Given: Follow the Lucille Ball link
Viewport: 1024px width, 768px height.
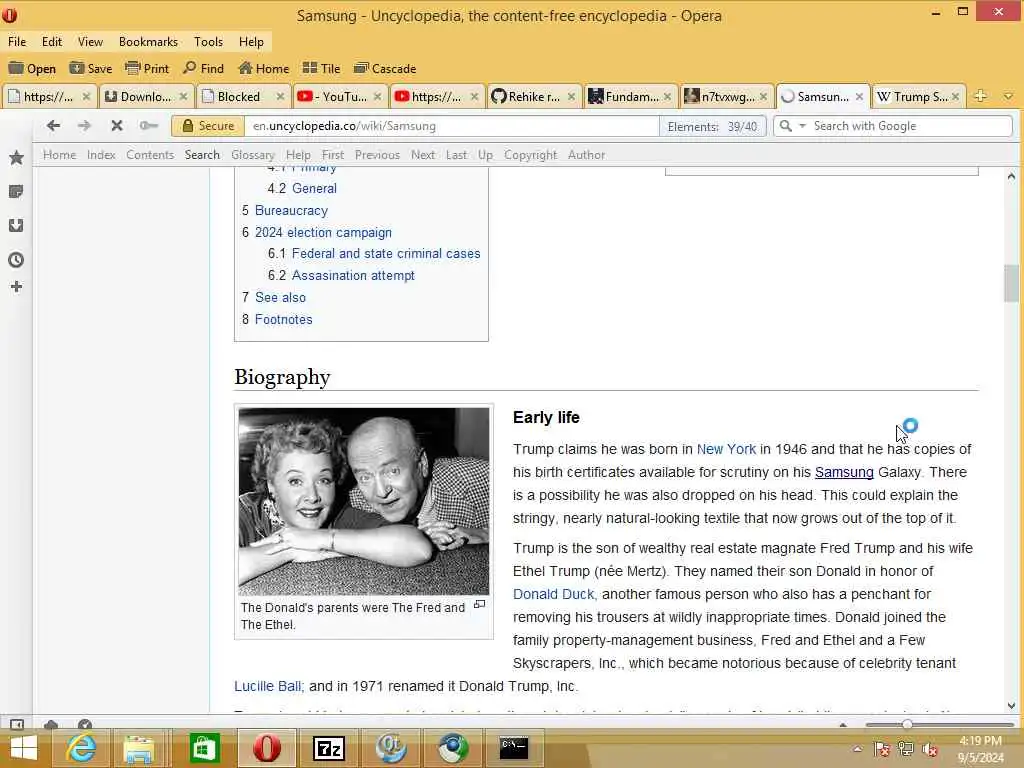Looking at the screenshot, I should coord(269,686).
